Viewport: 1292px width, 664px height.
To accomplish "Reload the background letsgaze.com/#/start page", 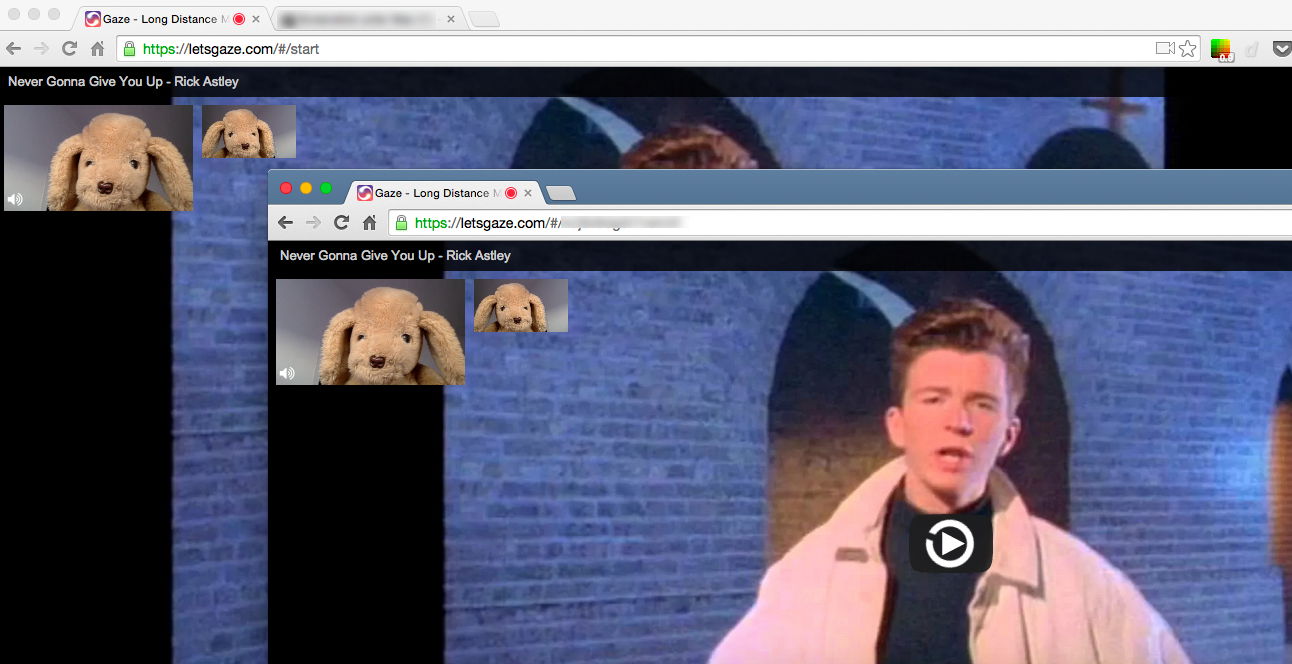I will (69, 48).
